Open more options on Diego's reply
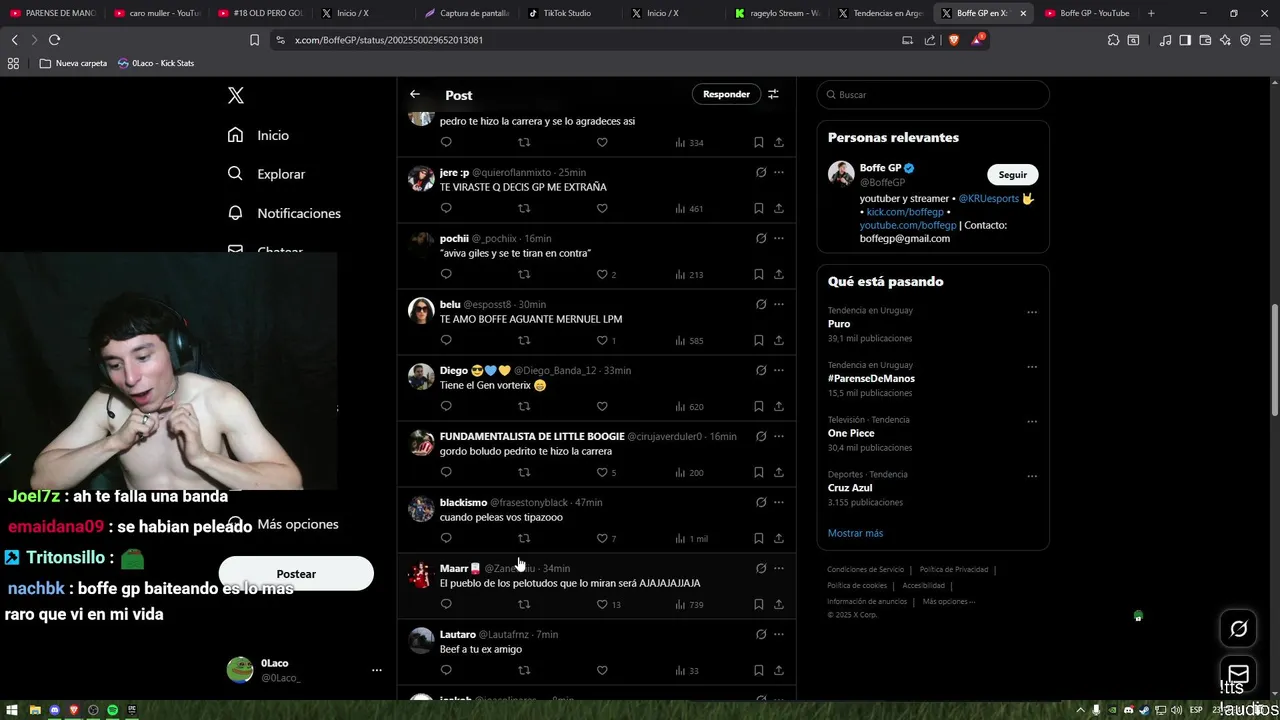Screen dimensions: 1280x720 [x=779, y=370]
